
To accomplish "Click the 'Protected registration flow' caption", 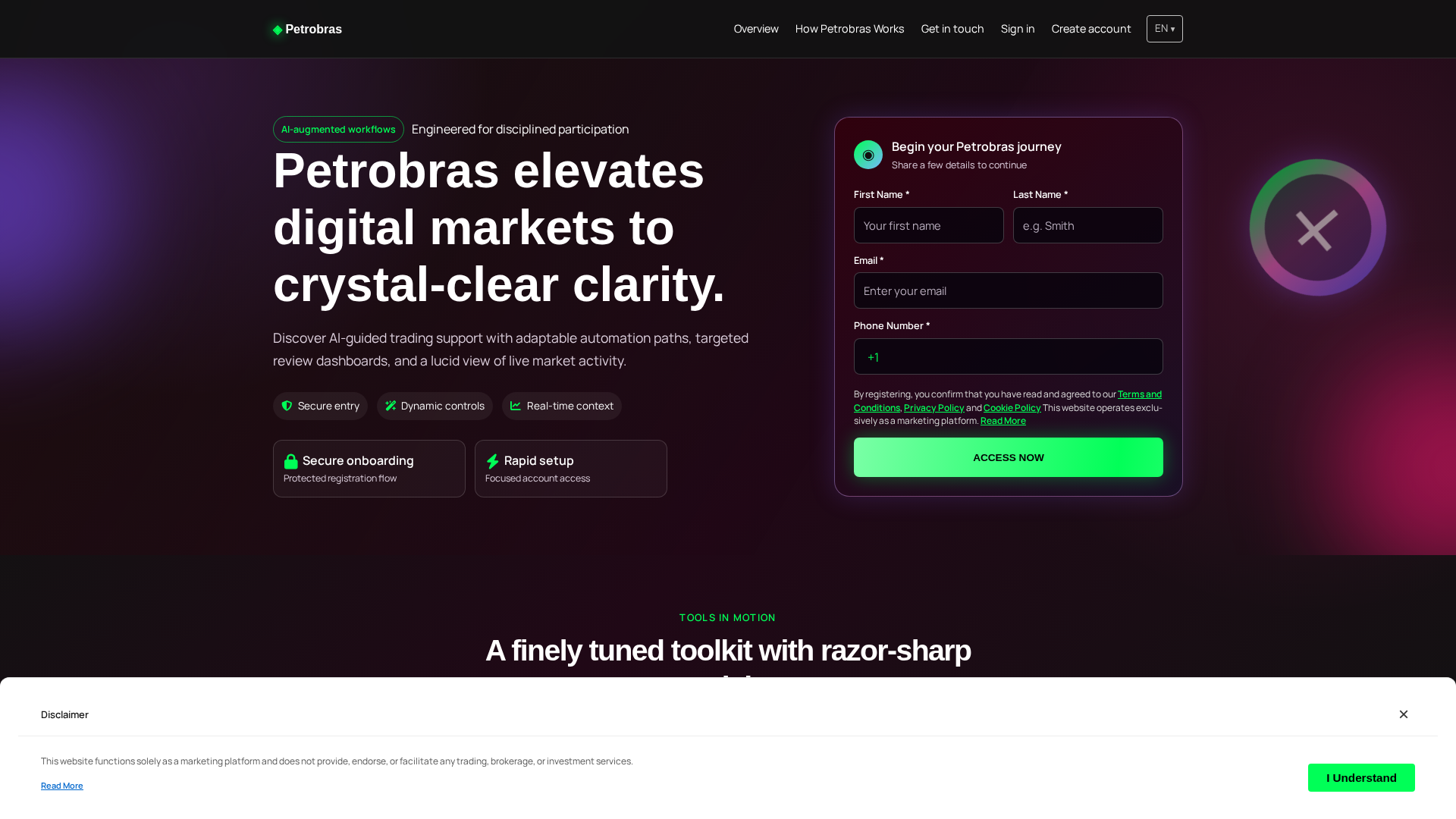I will 340,479.
